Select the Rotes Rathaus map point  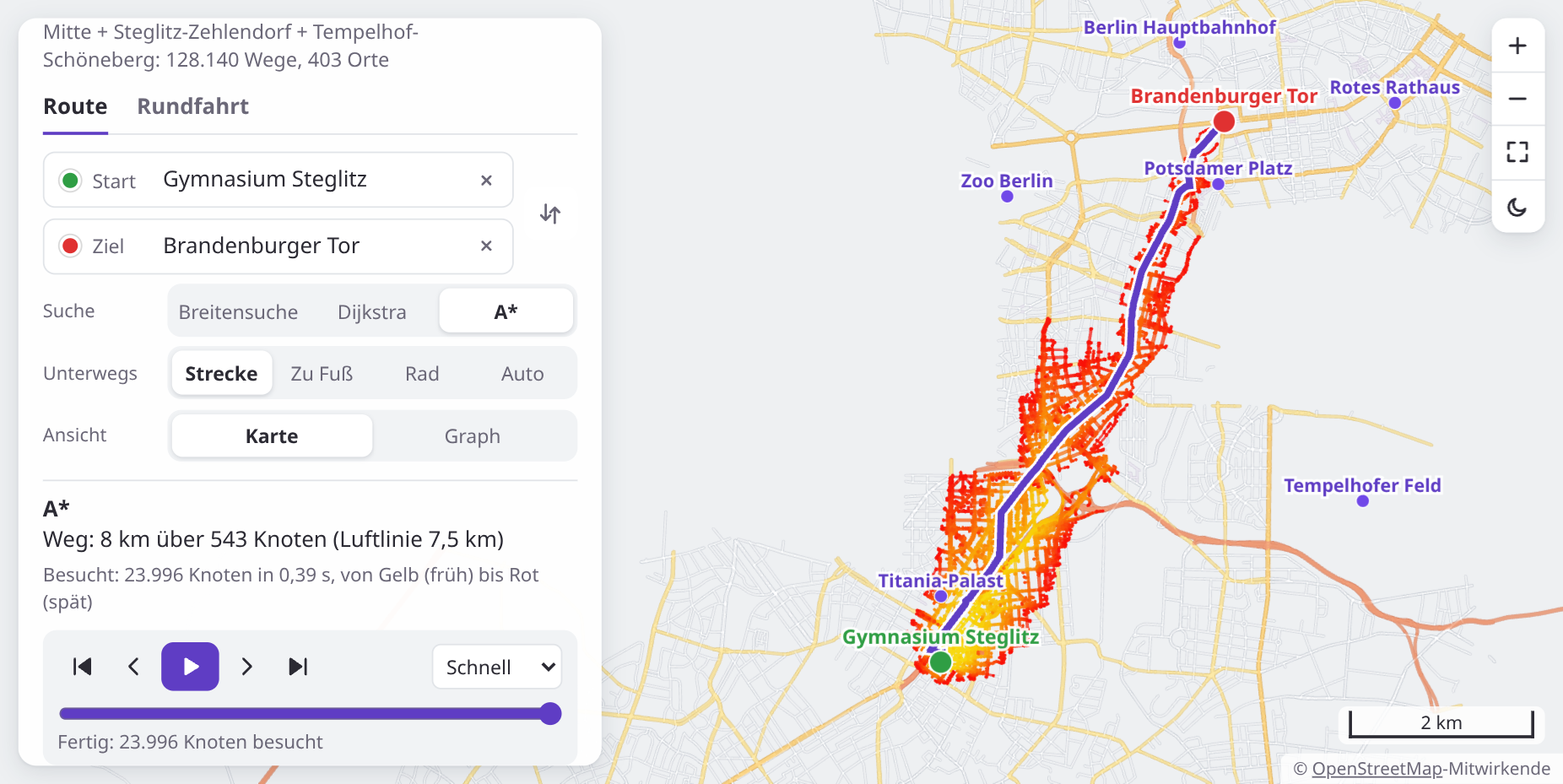[1395, 103]
